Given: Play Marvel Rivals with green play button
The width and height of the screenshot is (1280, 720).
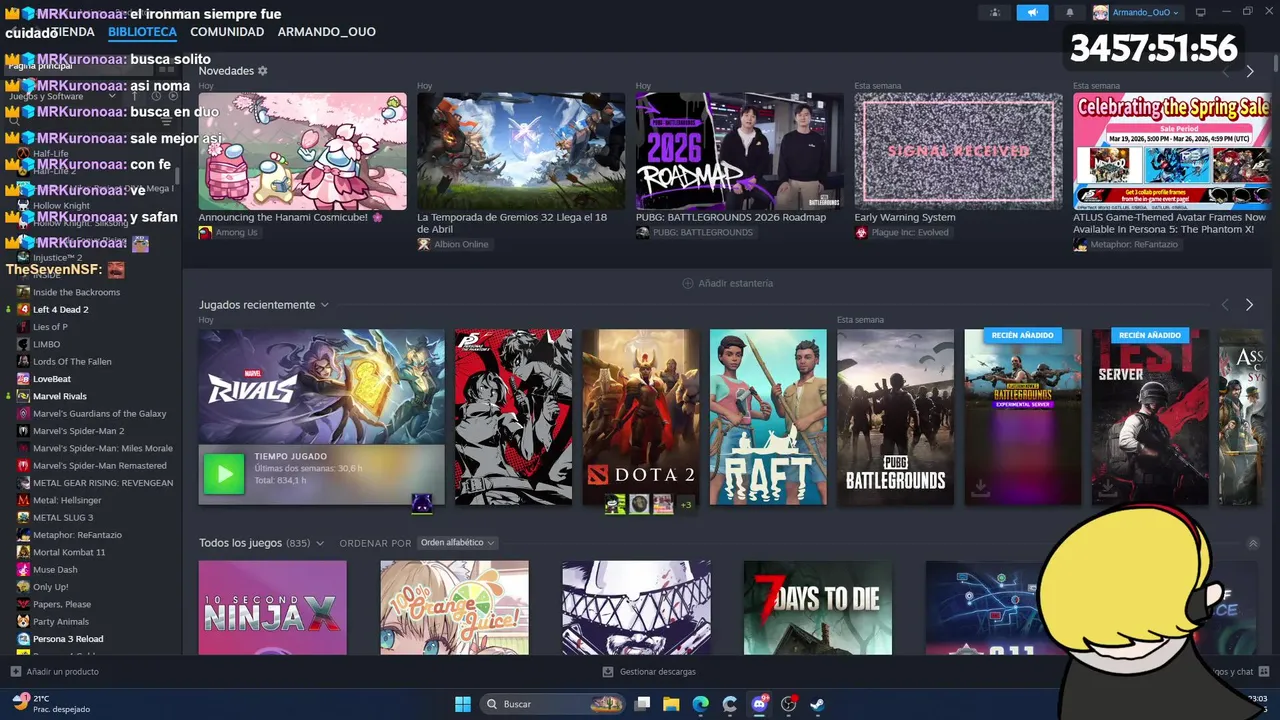Looking at the screenshot, I should pos(224,474).
